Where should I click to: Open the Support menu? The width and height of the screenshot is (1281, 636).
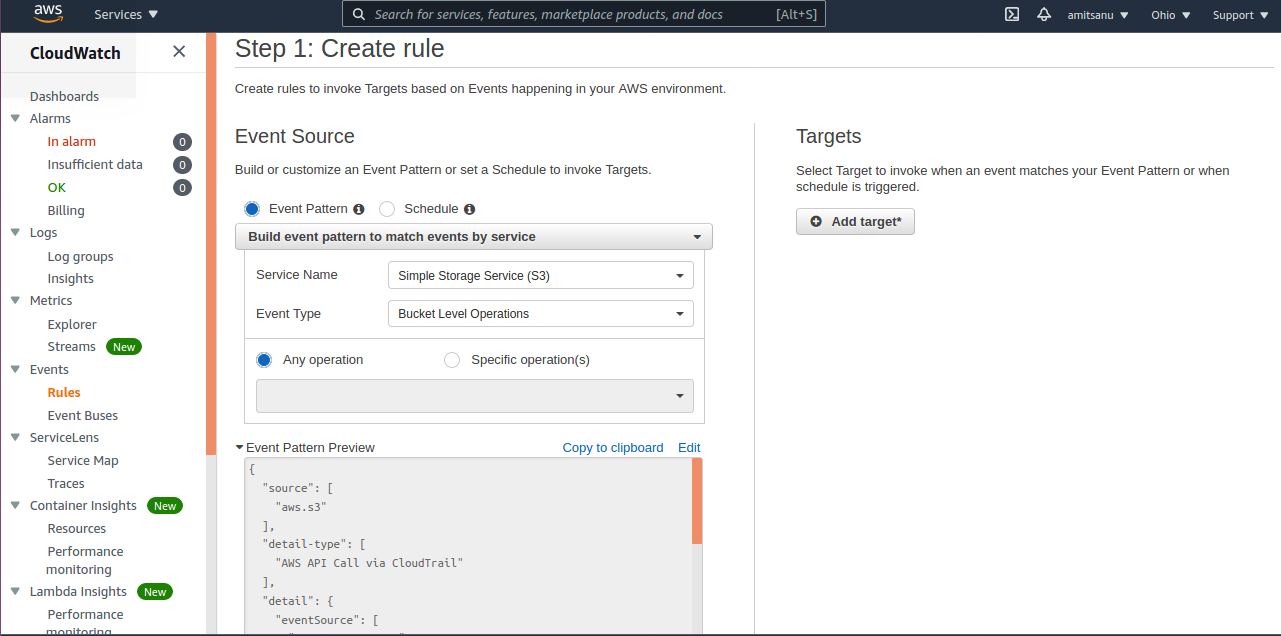coord(1239,15)
